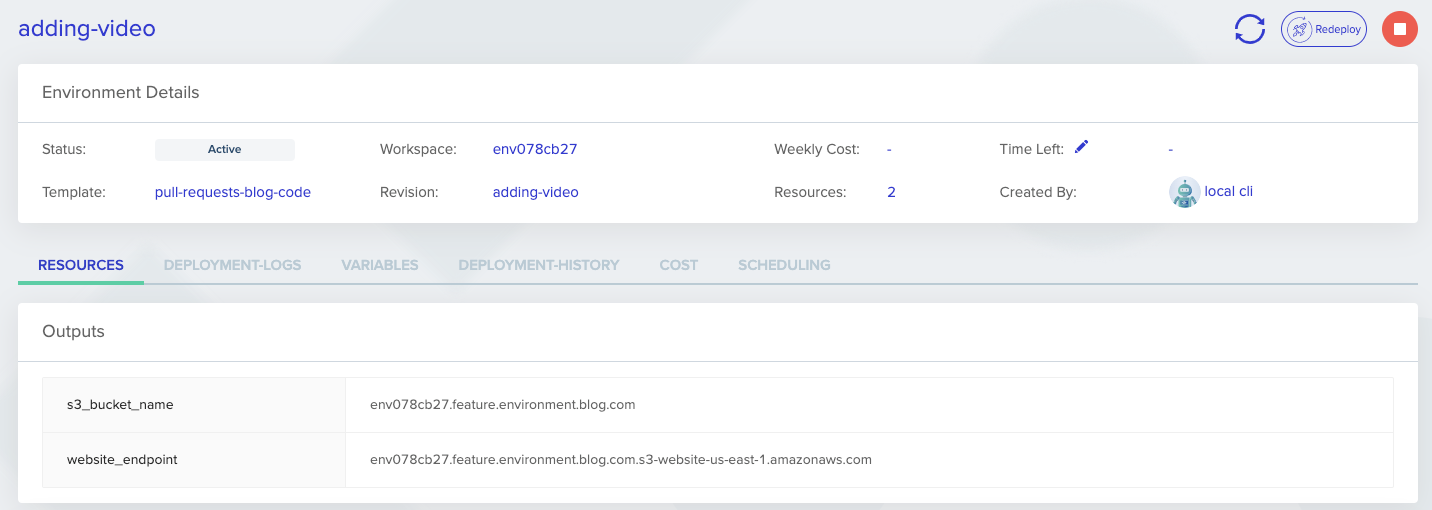Click the Outputs heading
The width and height of the screenshot is (1432, 510).
pyautogui.click(x=73, y=331)
